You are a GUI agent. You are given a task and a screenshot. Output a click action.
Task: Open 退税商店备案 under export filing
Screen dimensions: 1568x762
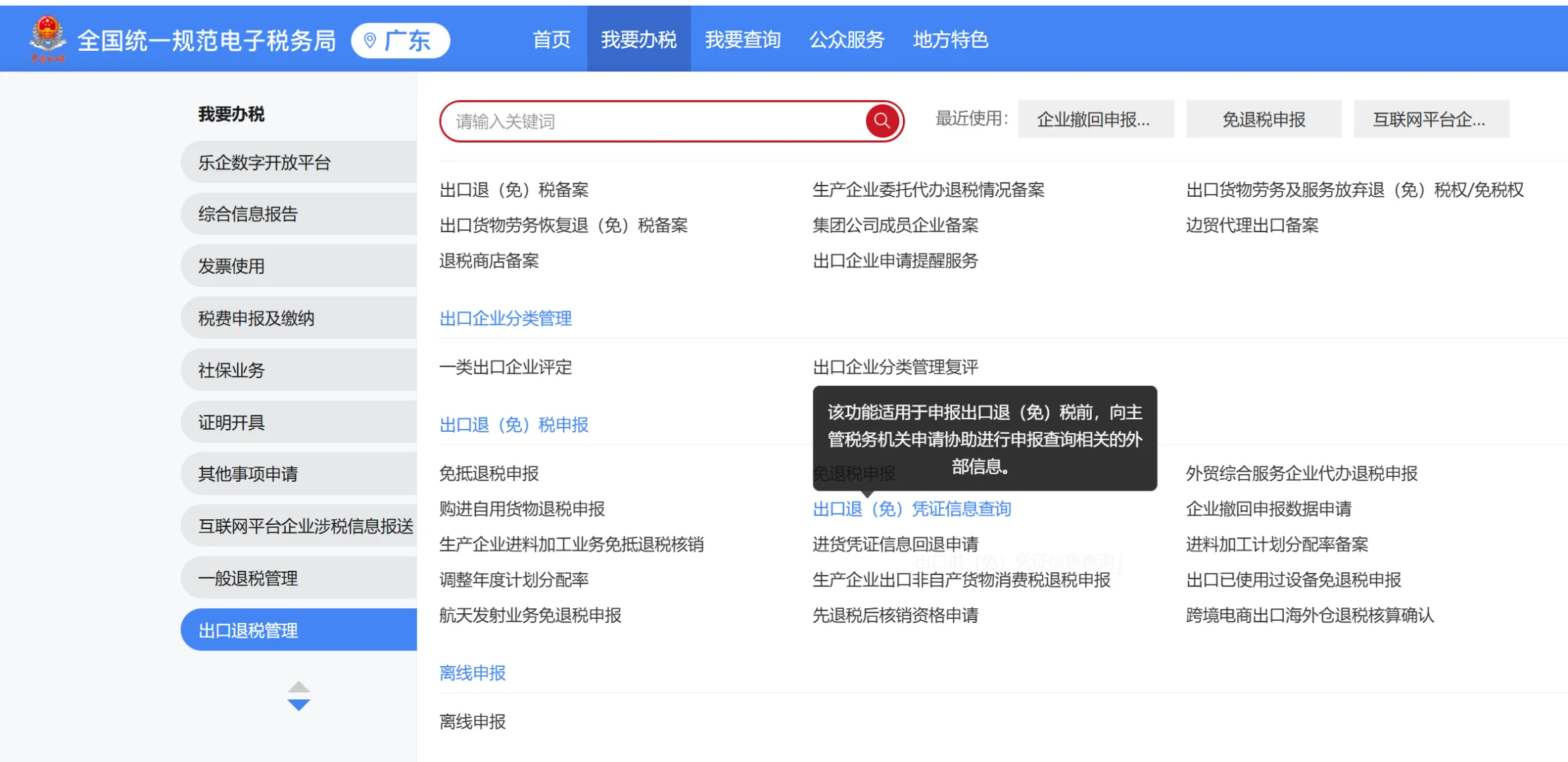point(488,261)
